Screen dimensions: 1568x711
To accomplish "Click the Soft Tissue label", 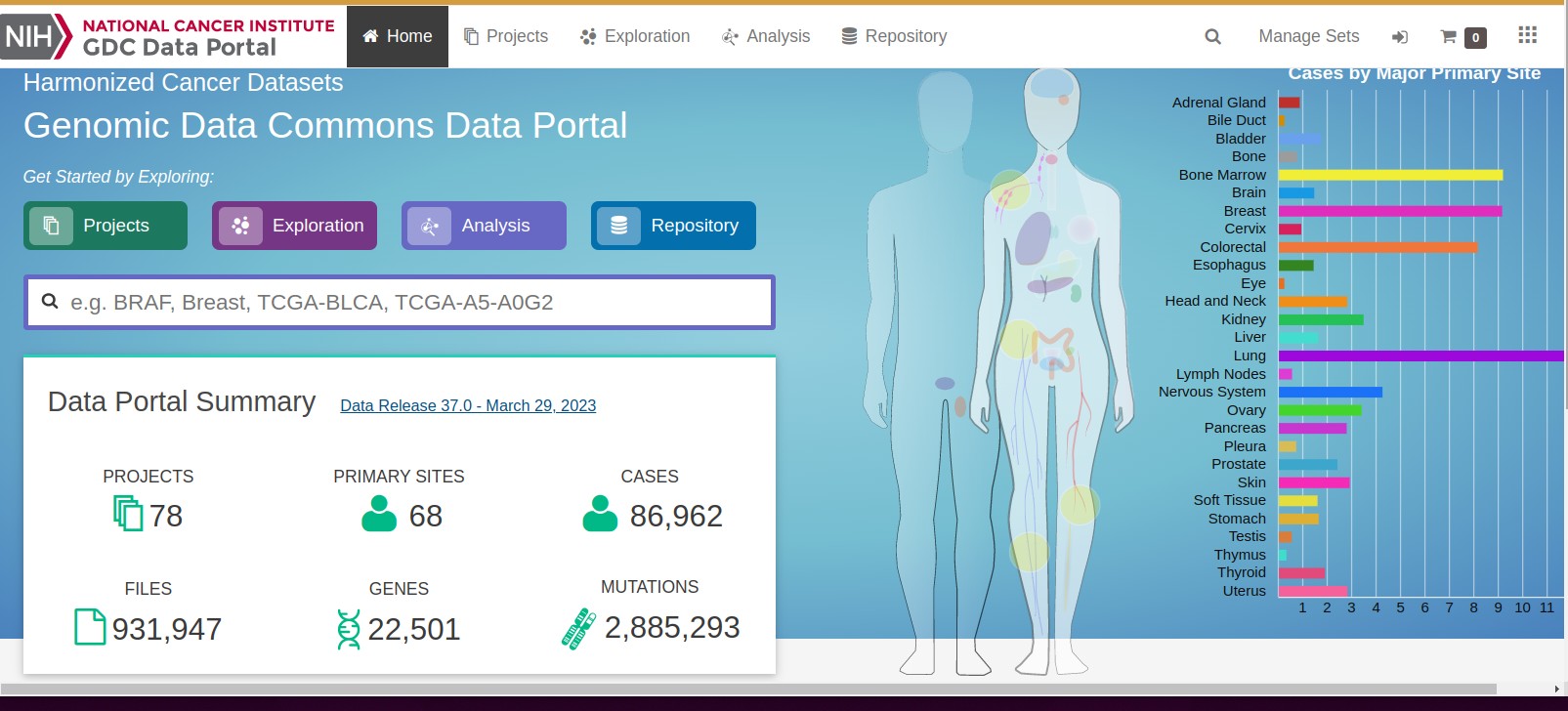I will pos(1229,500).
